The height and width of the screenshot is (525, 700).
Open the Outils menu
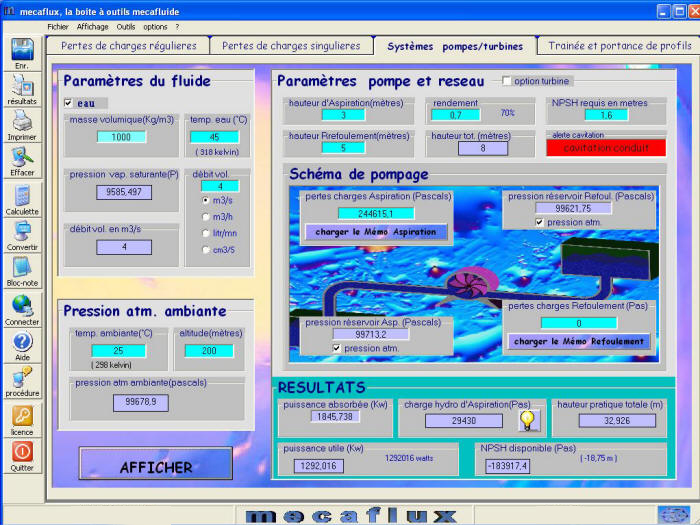[x=126, y=27]
